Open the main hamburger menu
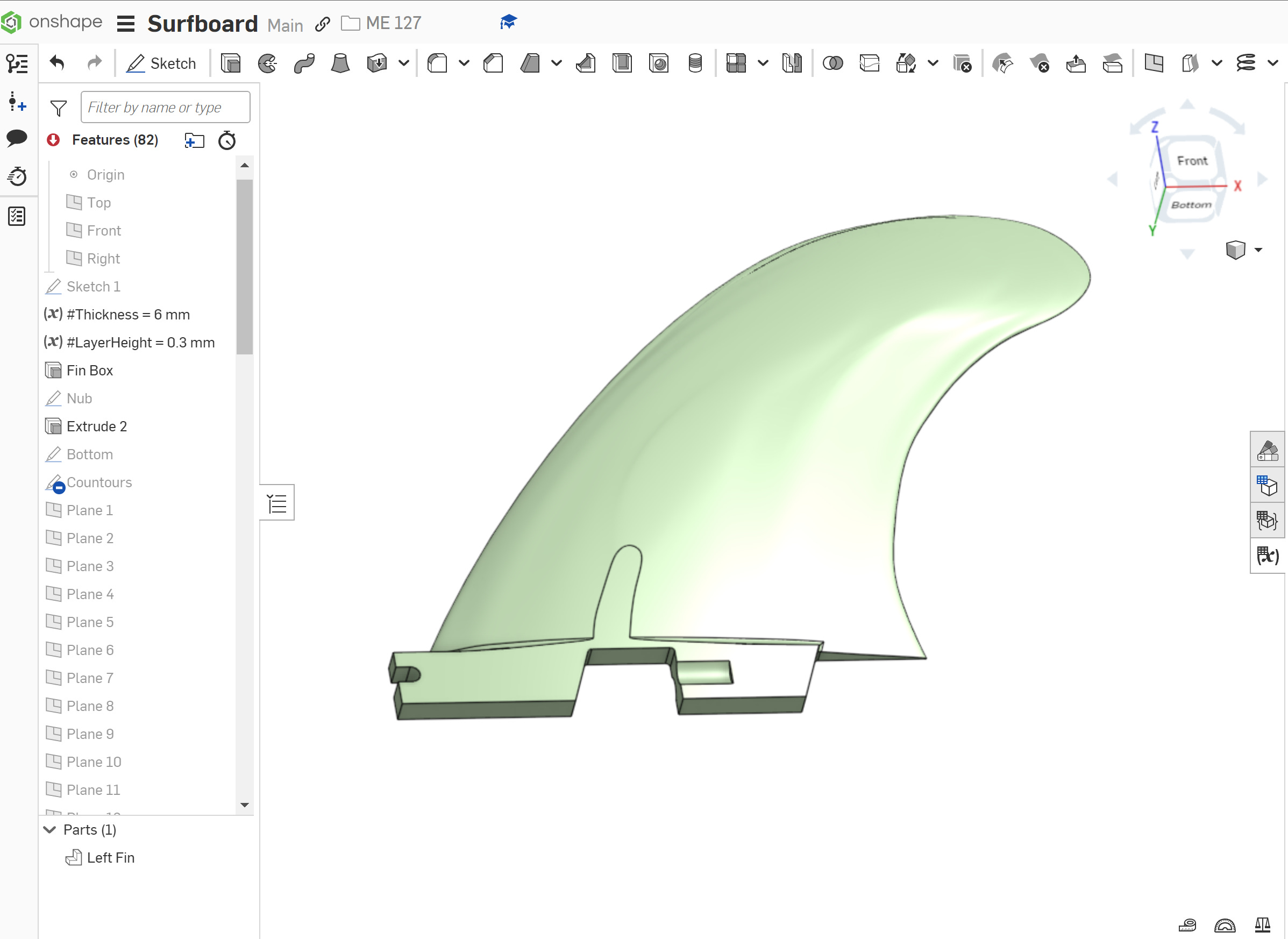1288x939 pixels. [126, 24]
